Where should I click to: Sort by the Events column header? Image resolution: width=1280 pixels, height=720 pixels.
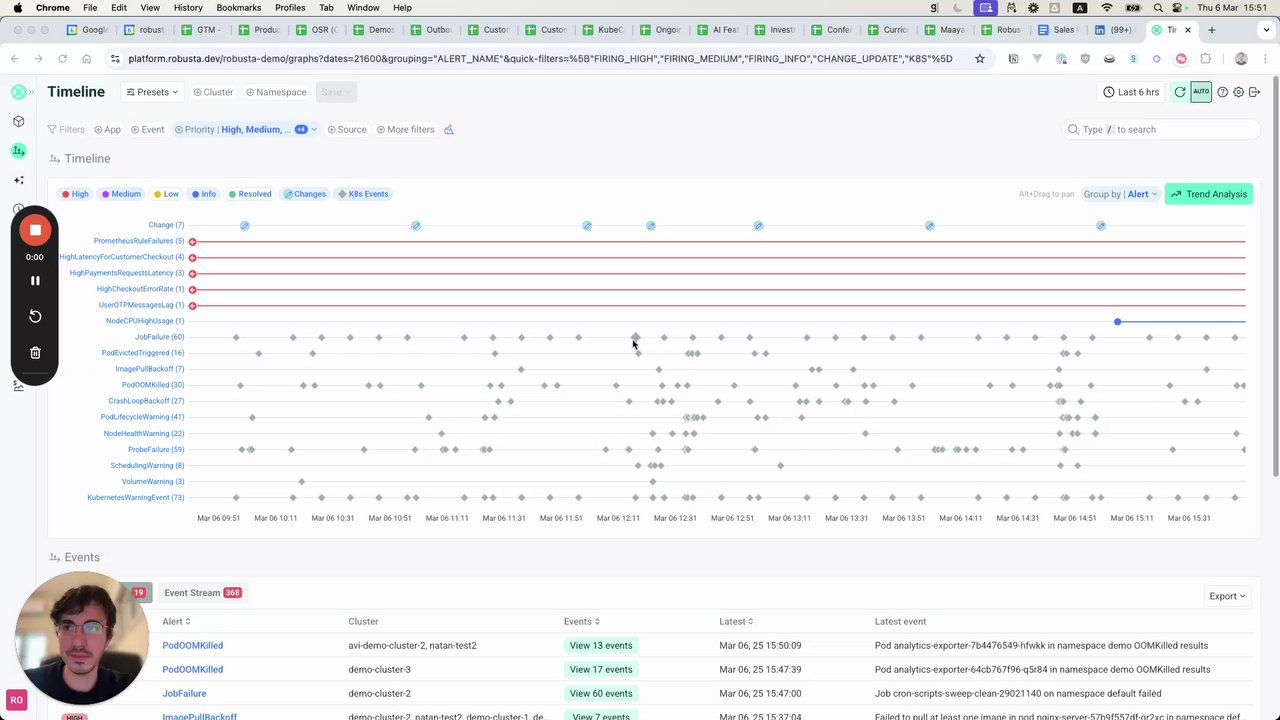coord(582,621)
